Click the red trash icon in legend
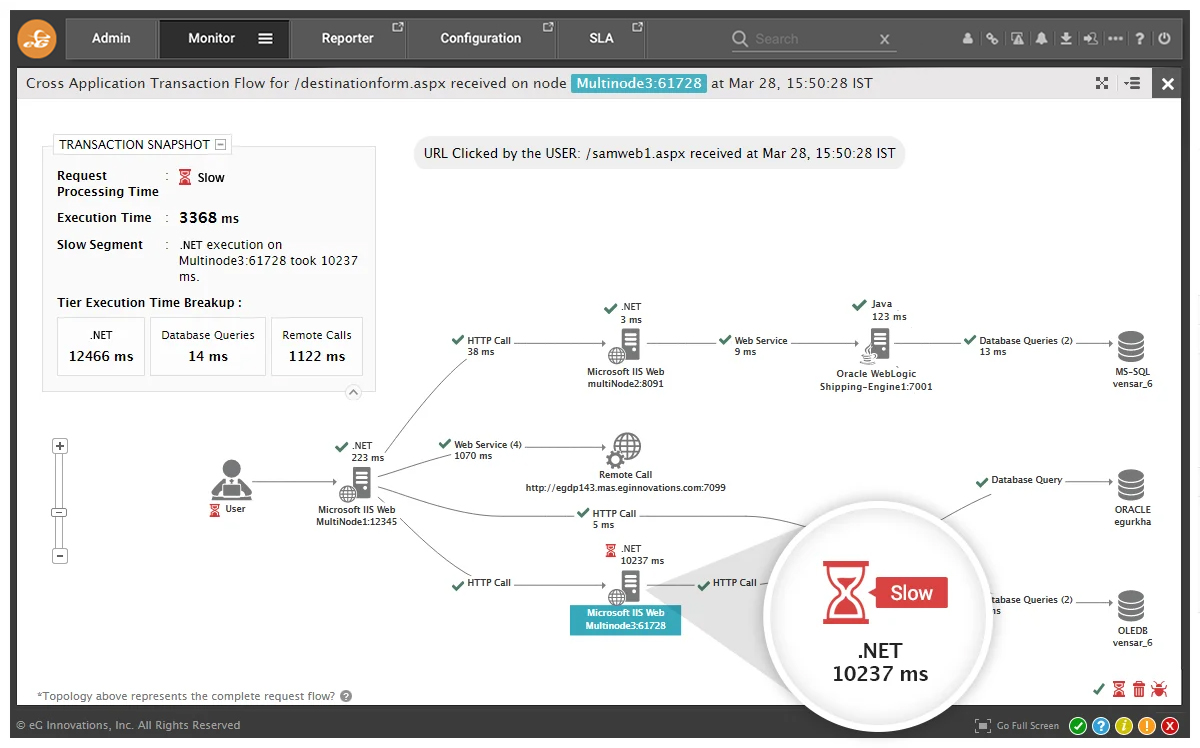Viewport: 1200px width, 748px height. 1139,689
